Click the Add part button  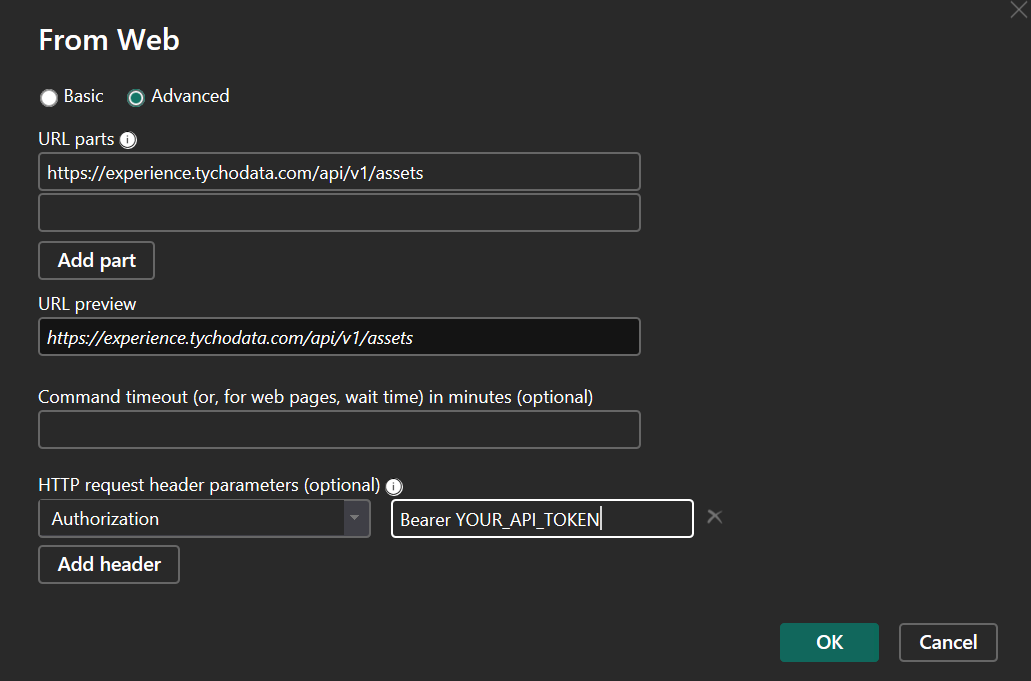pyautogui.click(x=96, y=260)
